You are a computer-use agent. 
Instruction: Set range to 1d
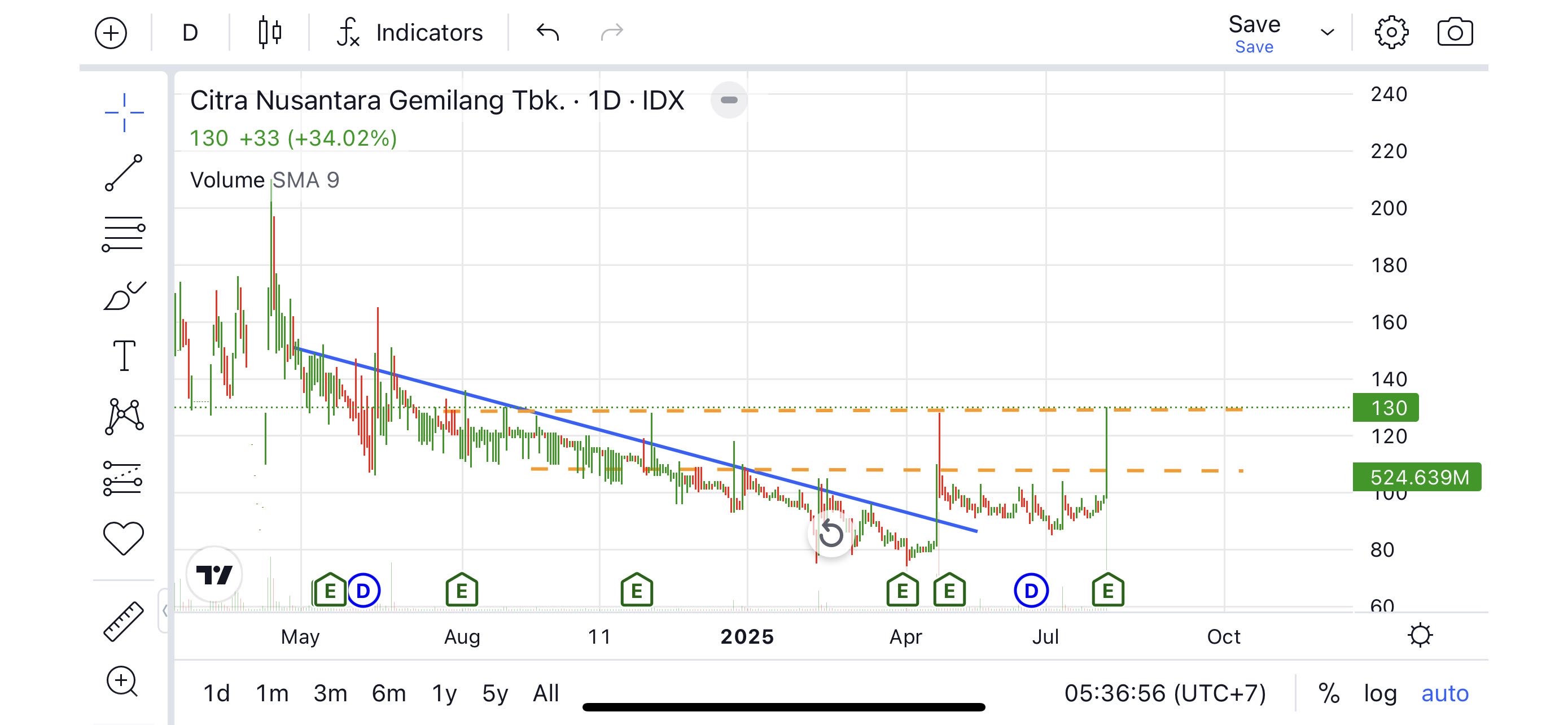coord(217,693)
